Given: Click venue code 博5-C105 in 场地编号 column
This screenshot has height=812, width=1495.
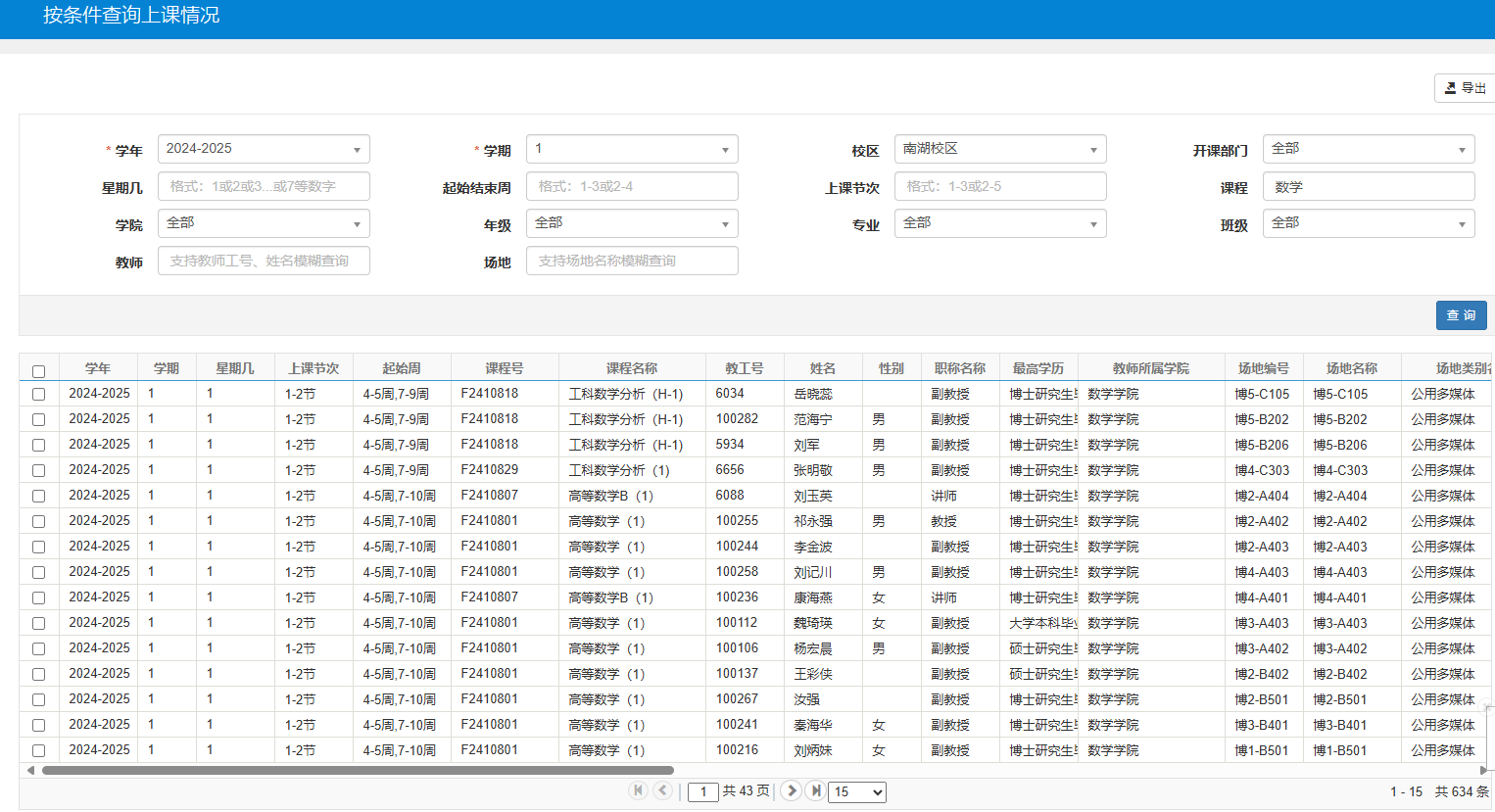Looking at the screenshot, I should tap(1262, 394).
